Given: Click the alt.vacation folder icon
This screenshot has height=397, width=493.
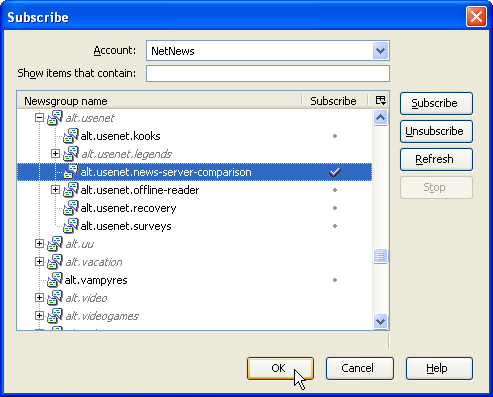Looking at the screenshot, I should pyautogui.click(x=55, y=262).
